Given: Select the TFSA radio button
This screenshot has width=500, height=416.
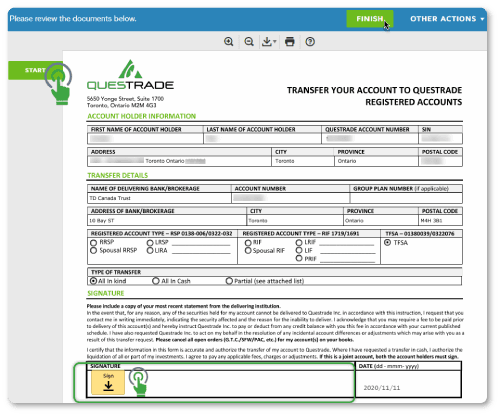Looking at the screenshot, I should tap(387, 242).
